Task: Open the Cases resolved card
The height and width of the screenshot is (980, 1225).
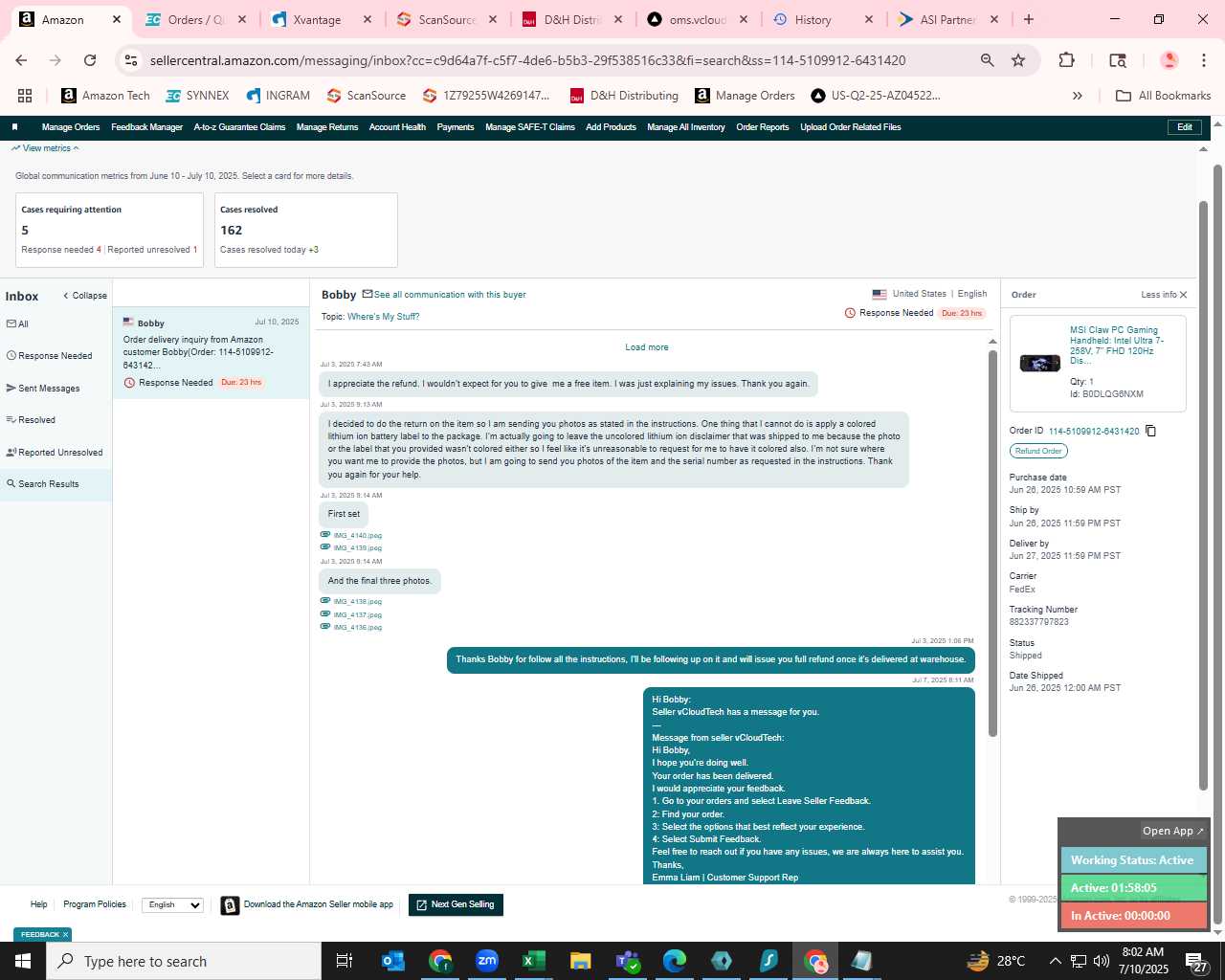Action: click(306, 230)
